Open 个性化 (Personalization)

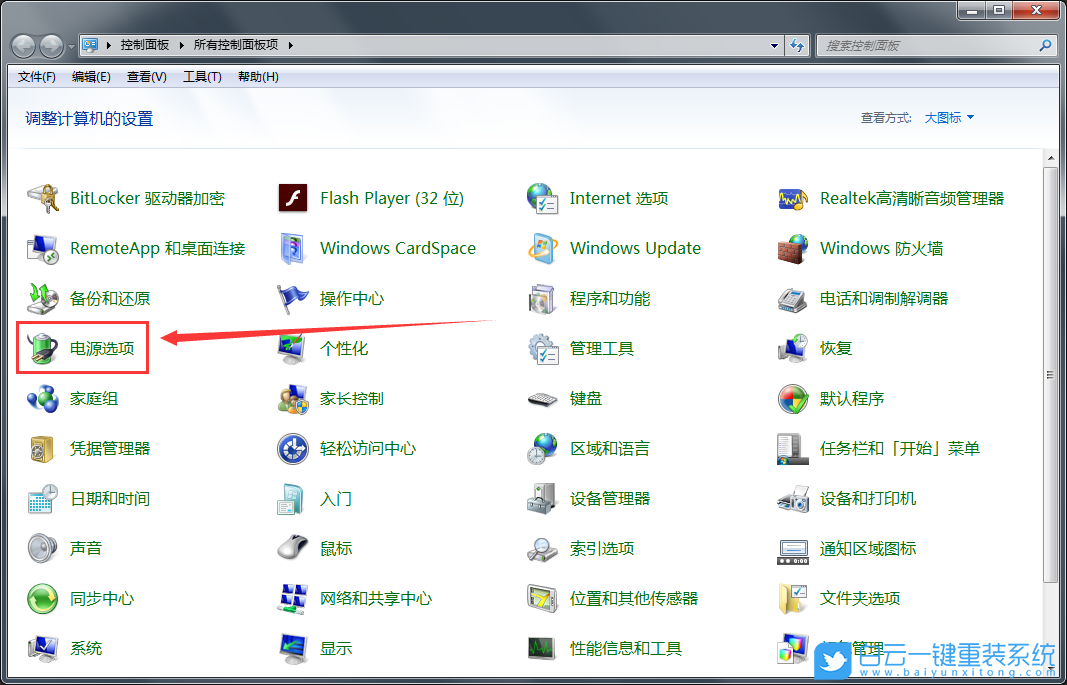coord(341,347)
